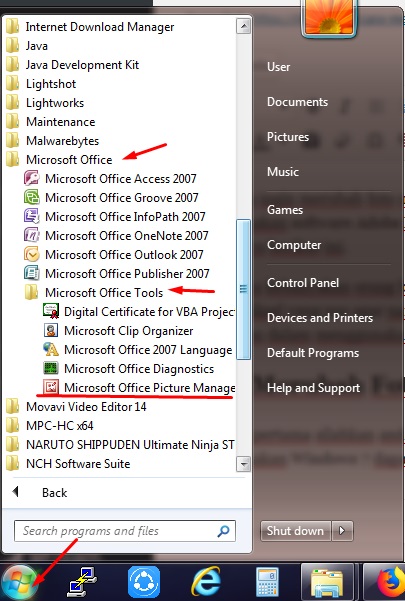The height and width of the screenshot is (601, 405).
Task: Open the Shut down options arrow
Action: click(343, 531)
